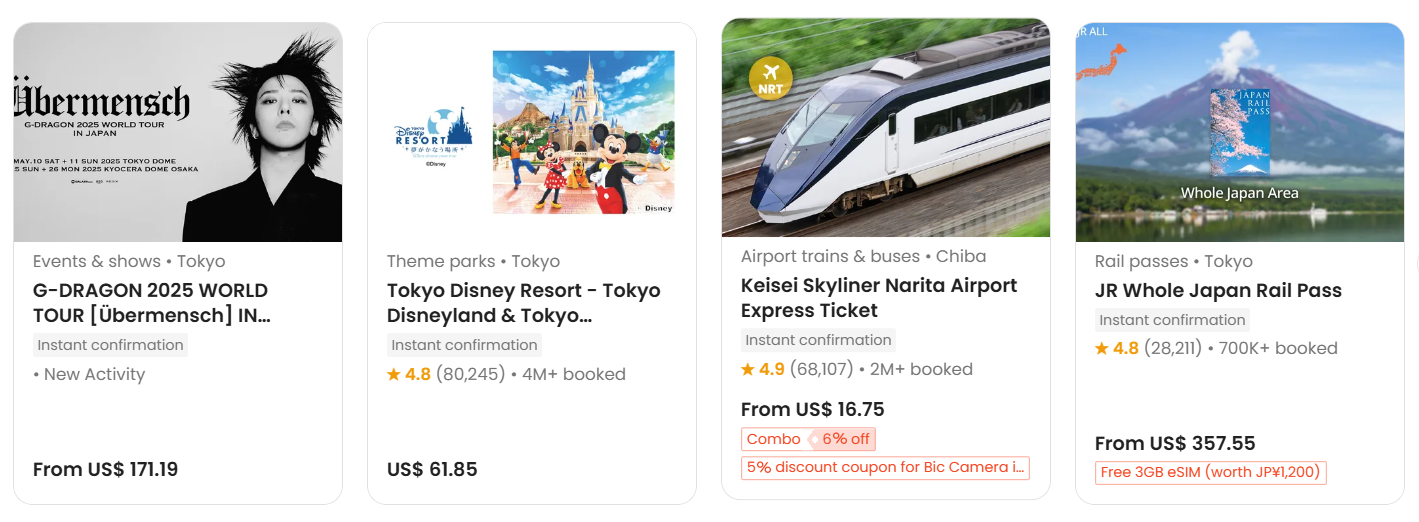Open the G-DRAGON concert poster image

click(178, 133)
